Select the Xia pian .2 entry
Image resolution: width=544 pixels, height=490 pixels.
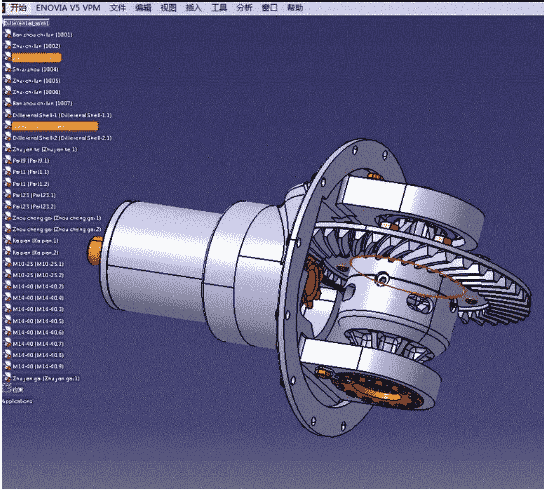(36, 252)
